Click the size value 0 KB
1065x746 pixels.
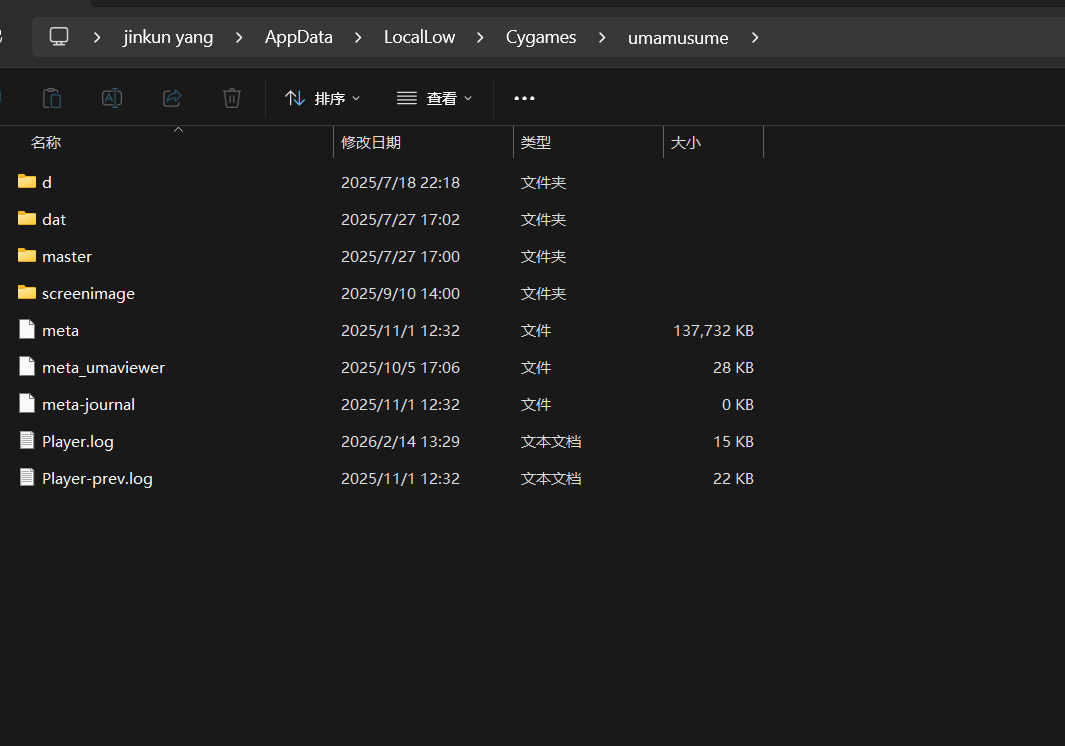(738, 404)
